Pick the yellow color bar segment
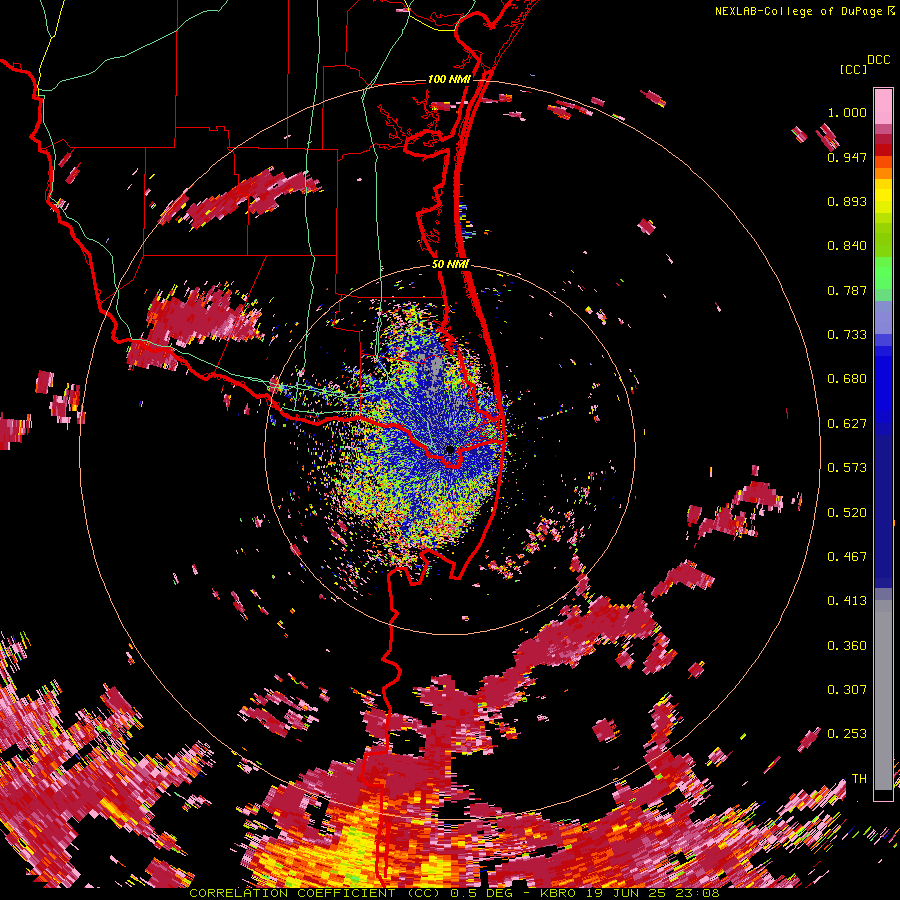Image resolution: width=900 pixels, height=900 pixels. point(883,197)
